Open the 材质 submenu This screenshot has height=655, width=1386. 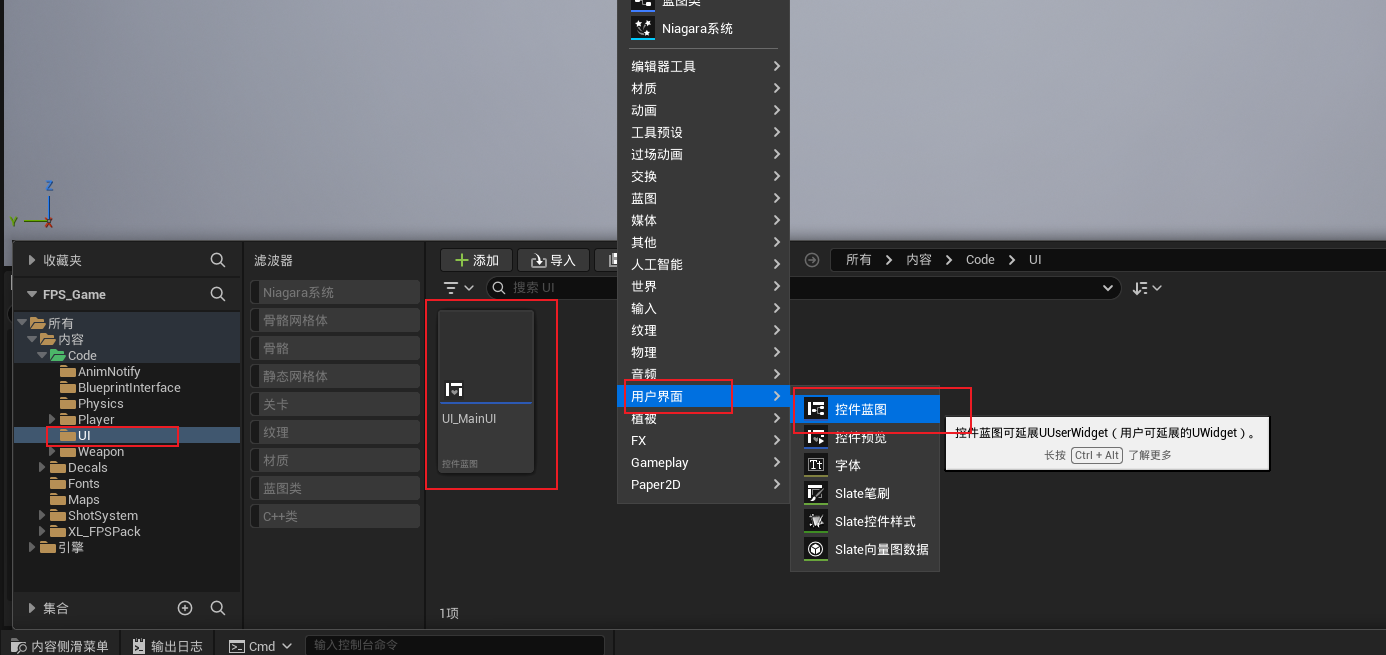pyautogui.click(x=704, y=88)
